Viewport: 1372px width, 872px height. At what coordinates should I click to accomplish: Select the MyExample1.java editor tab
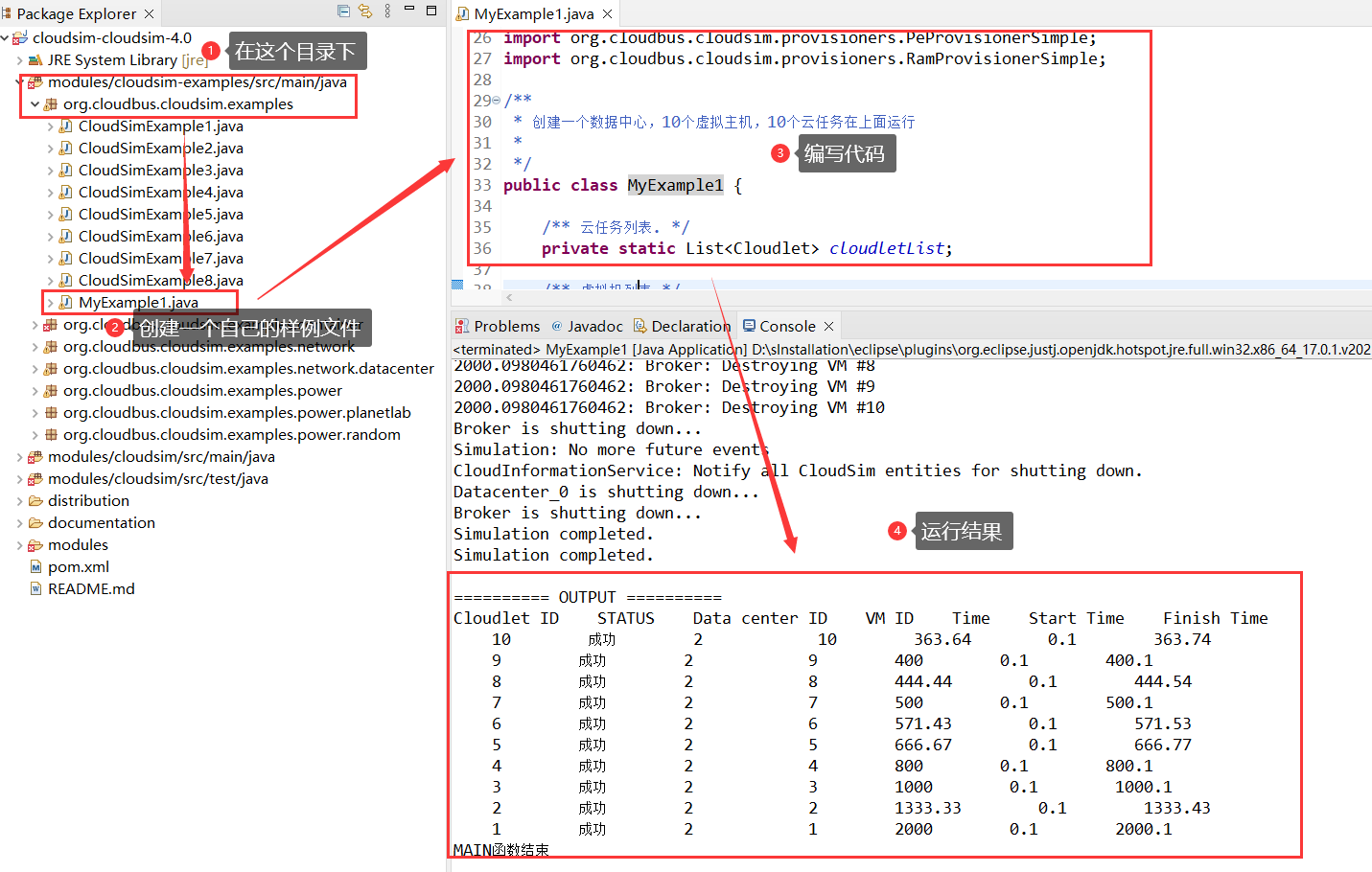[x=534, y=13]
